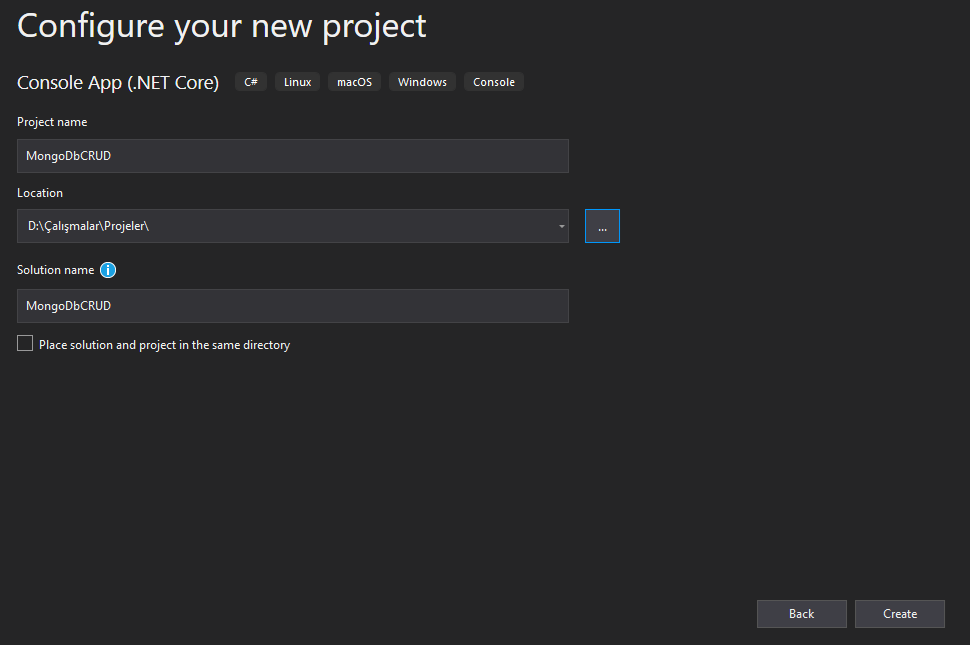970x645 pixels.
Task: Click the Console App (.NET Core) heading
Action: [x=118, y=83]
